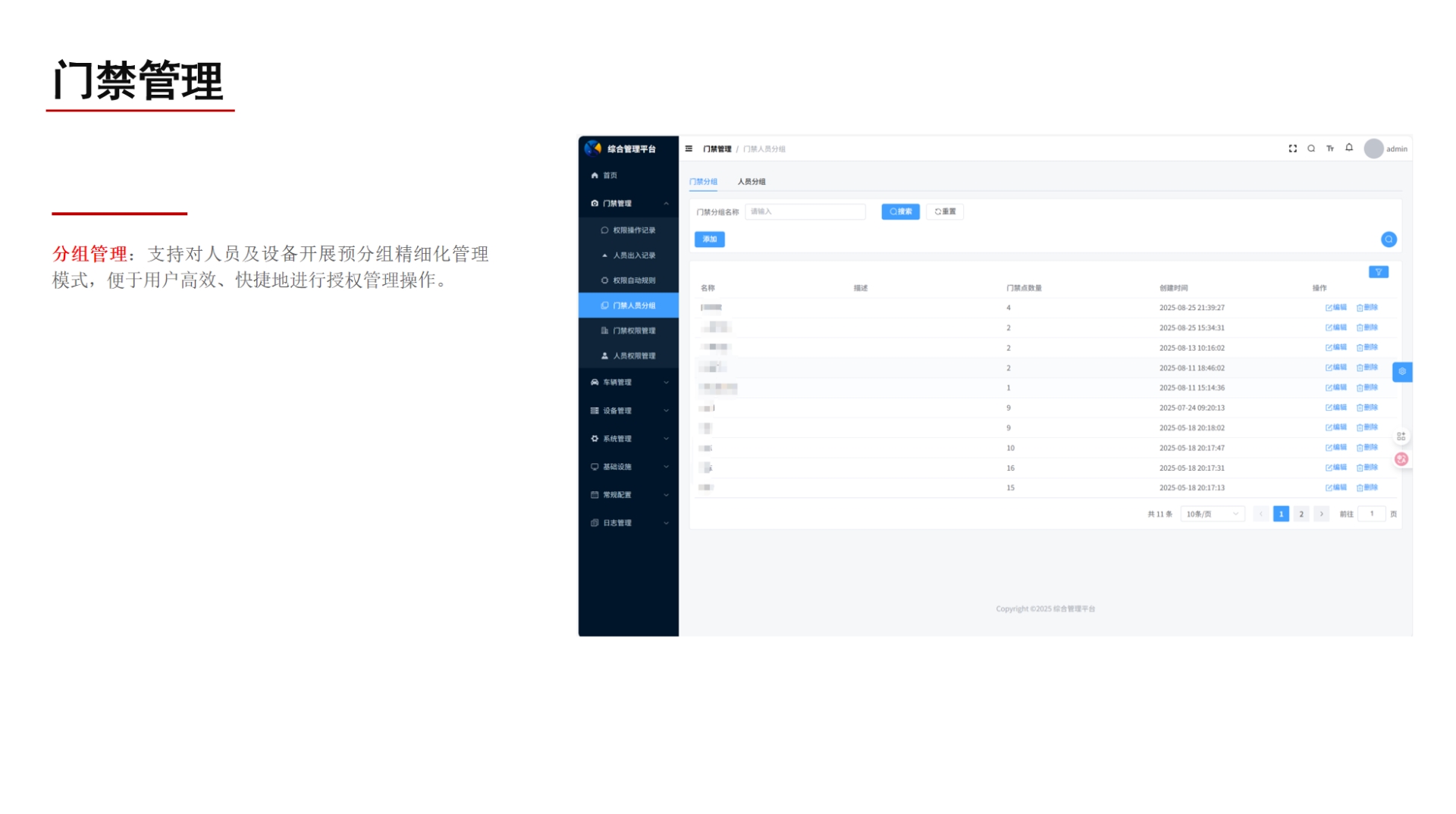The height and width of the screenshot is (814, 1456).
Task: Select the 门禁分组 tab
Action: [704, 182]
